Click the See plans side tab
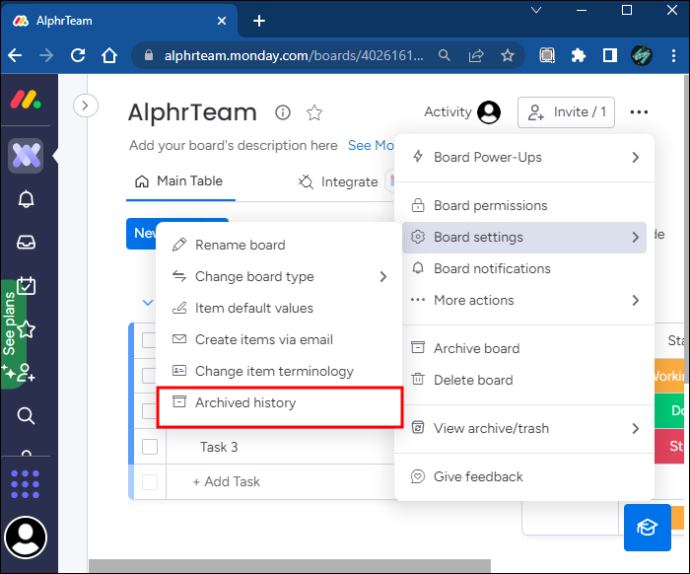 (x=11, y=334)
